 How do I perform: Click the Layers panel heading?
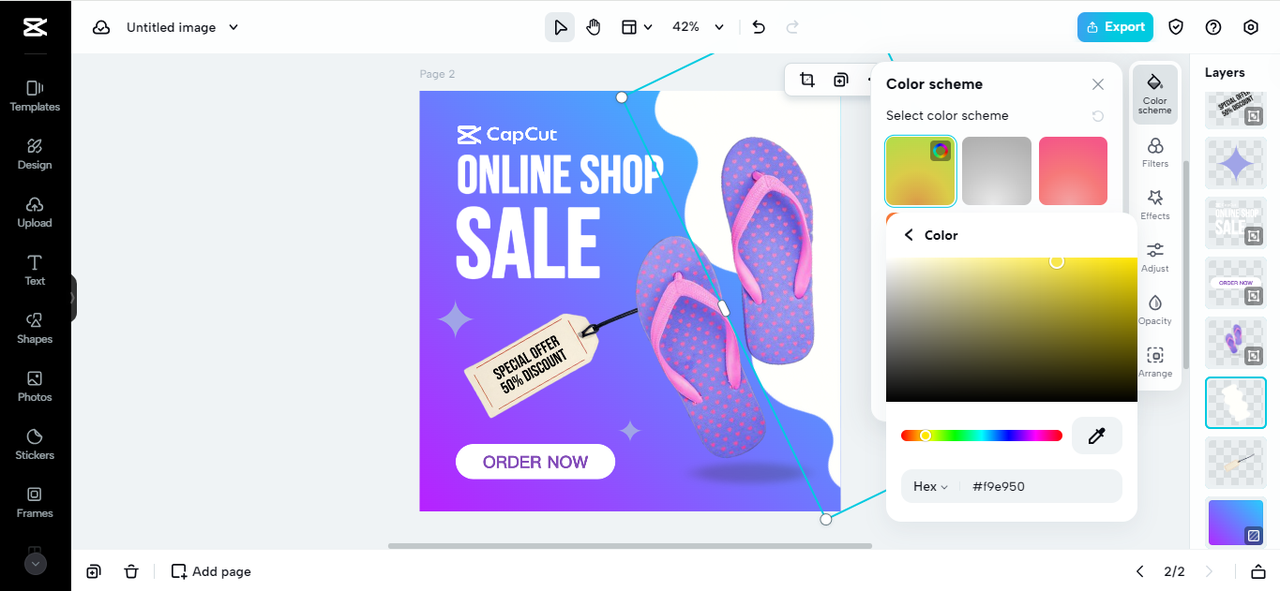pos(1224,72)
